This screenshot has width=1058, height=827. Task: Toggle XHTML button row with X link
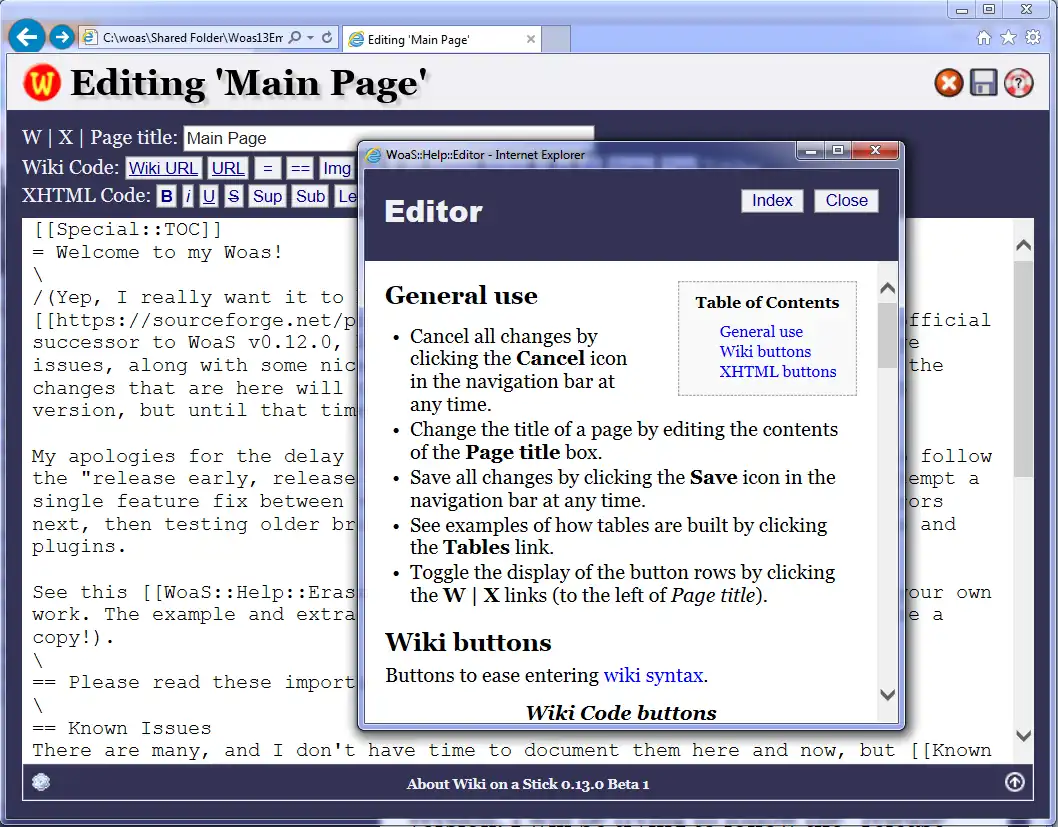coord(65,138)
